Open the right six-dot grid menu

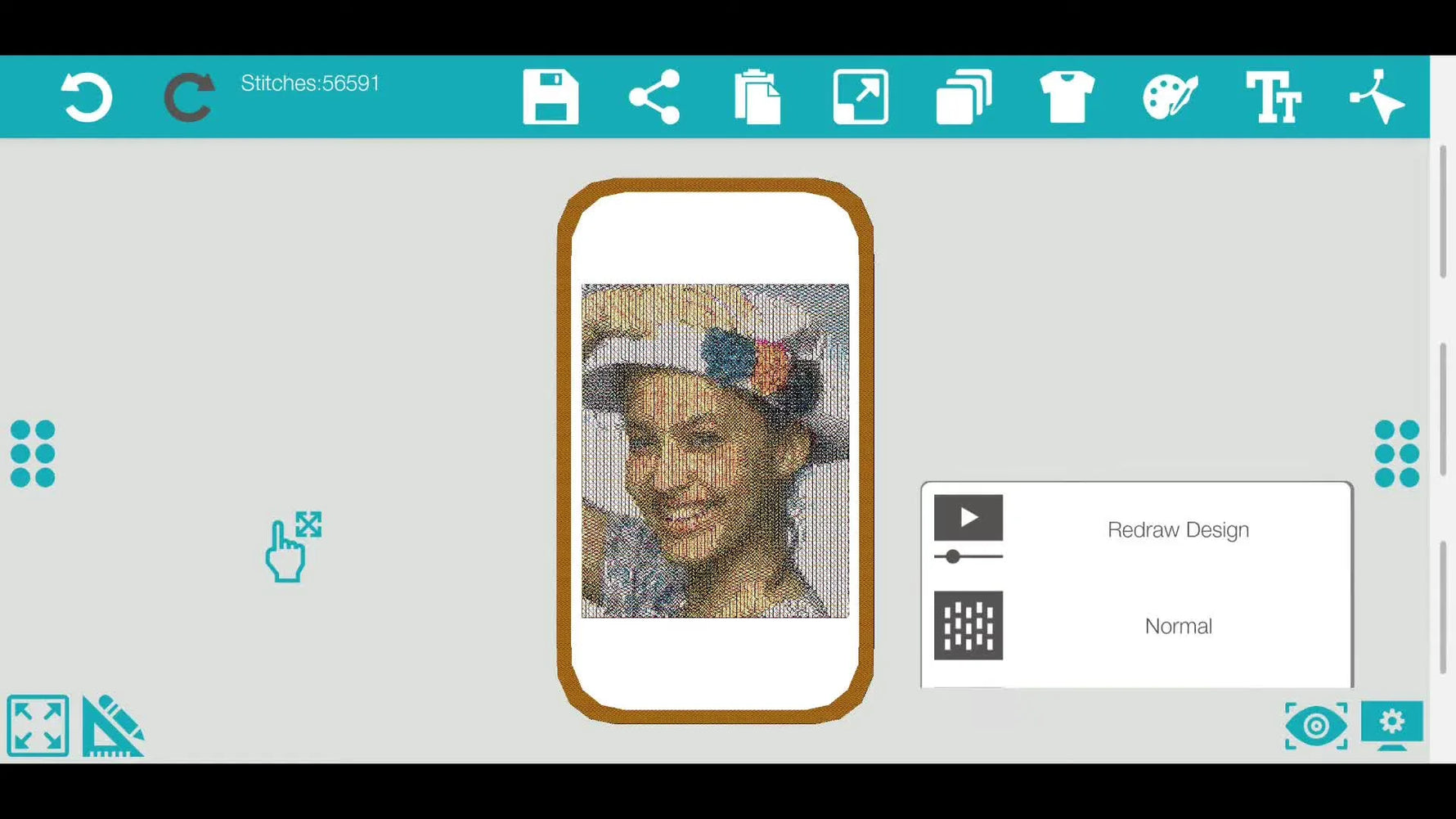tap(1397, 454)
